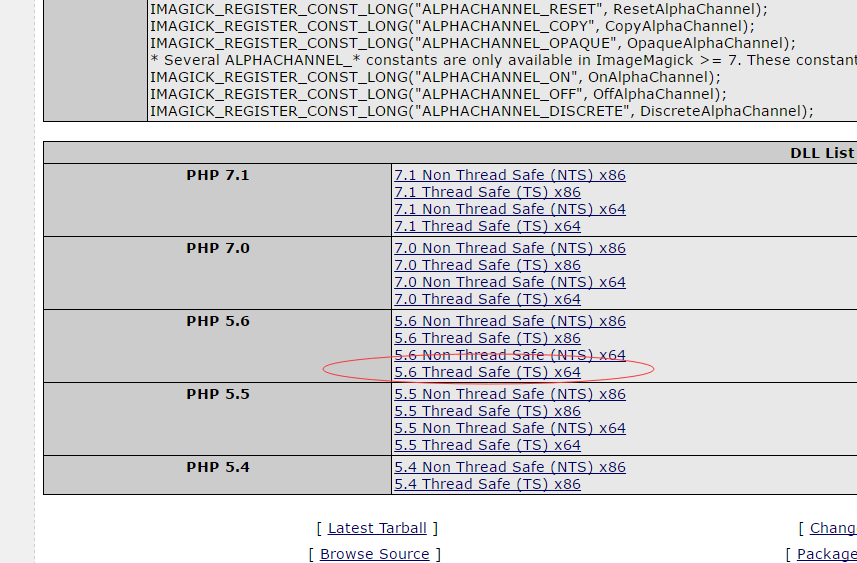Screen dimensions: 857x563
Task: Click the ALPHACHANNEL_OFF constant line
Action: (x=438, y=94)
